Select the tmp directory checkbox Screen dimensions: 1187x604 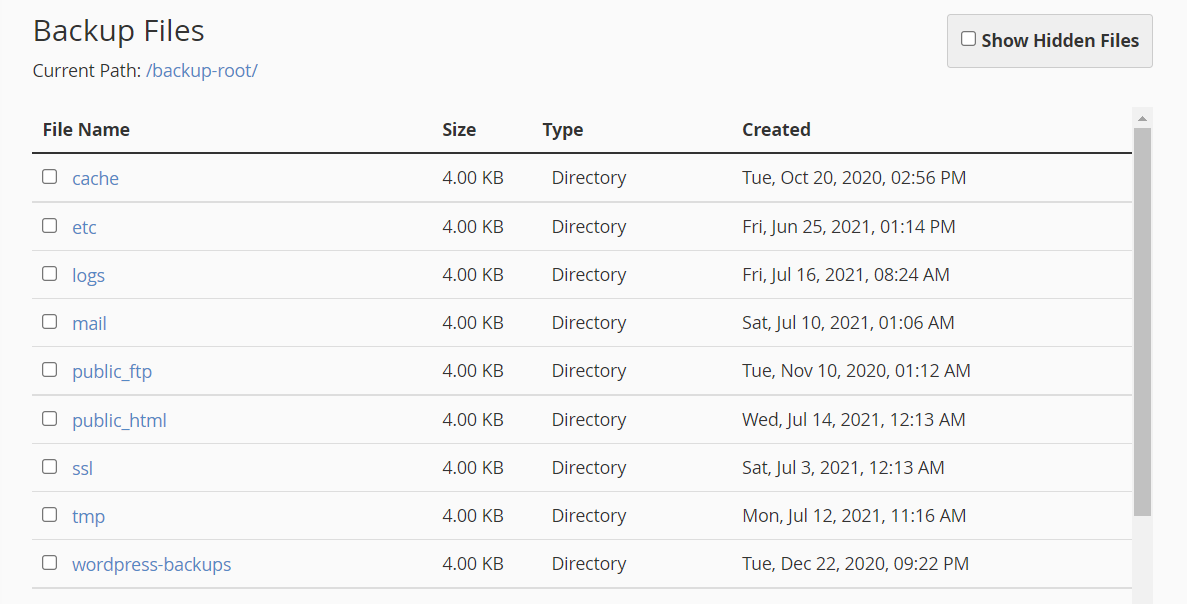(49, 515)
